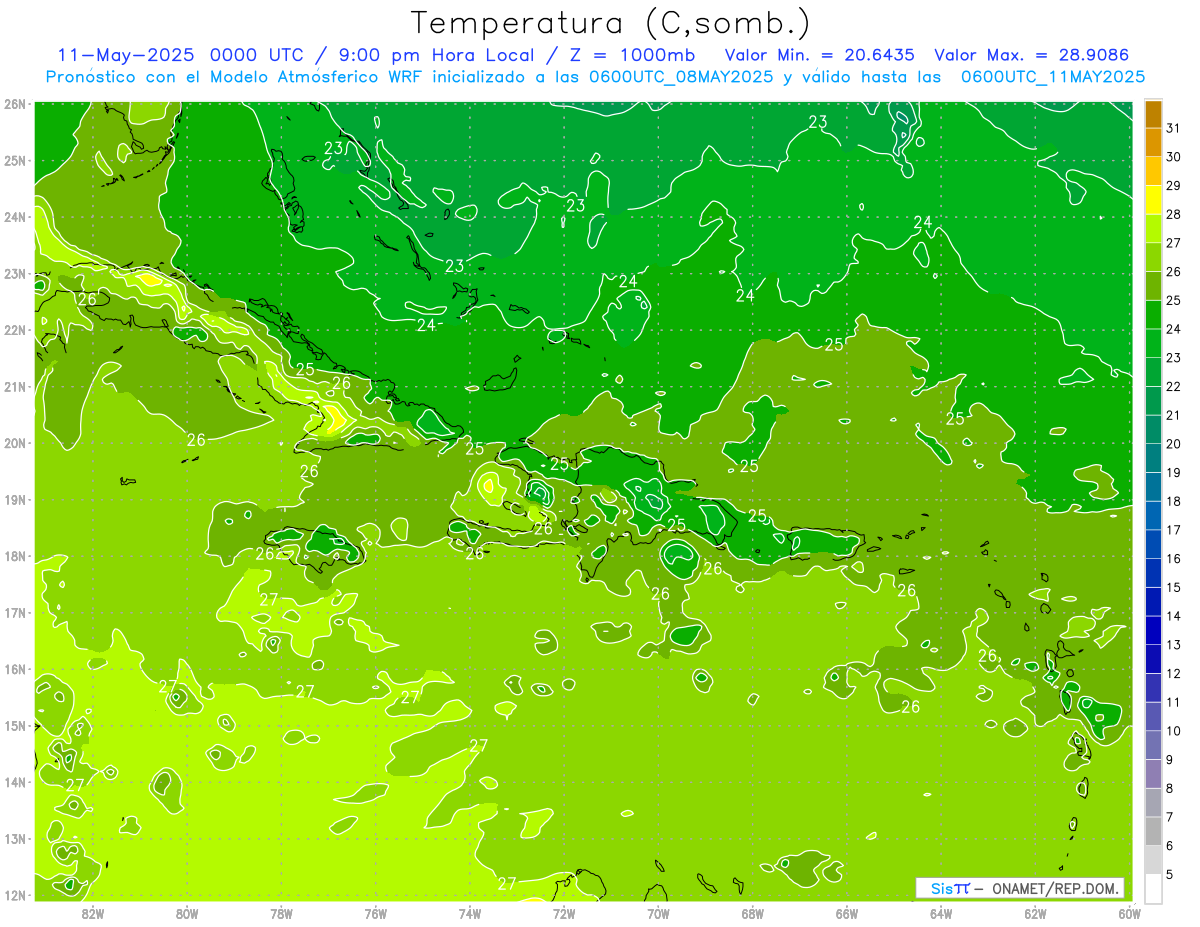Image resolution: width=1200 pixels, height=927 pixels.
Task: Click the color legend value "7"
Action: (x=1170, y=817)
